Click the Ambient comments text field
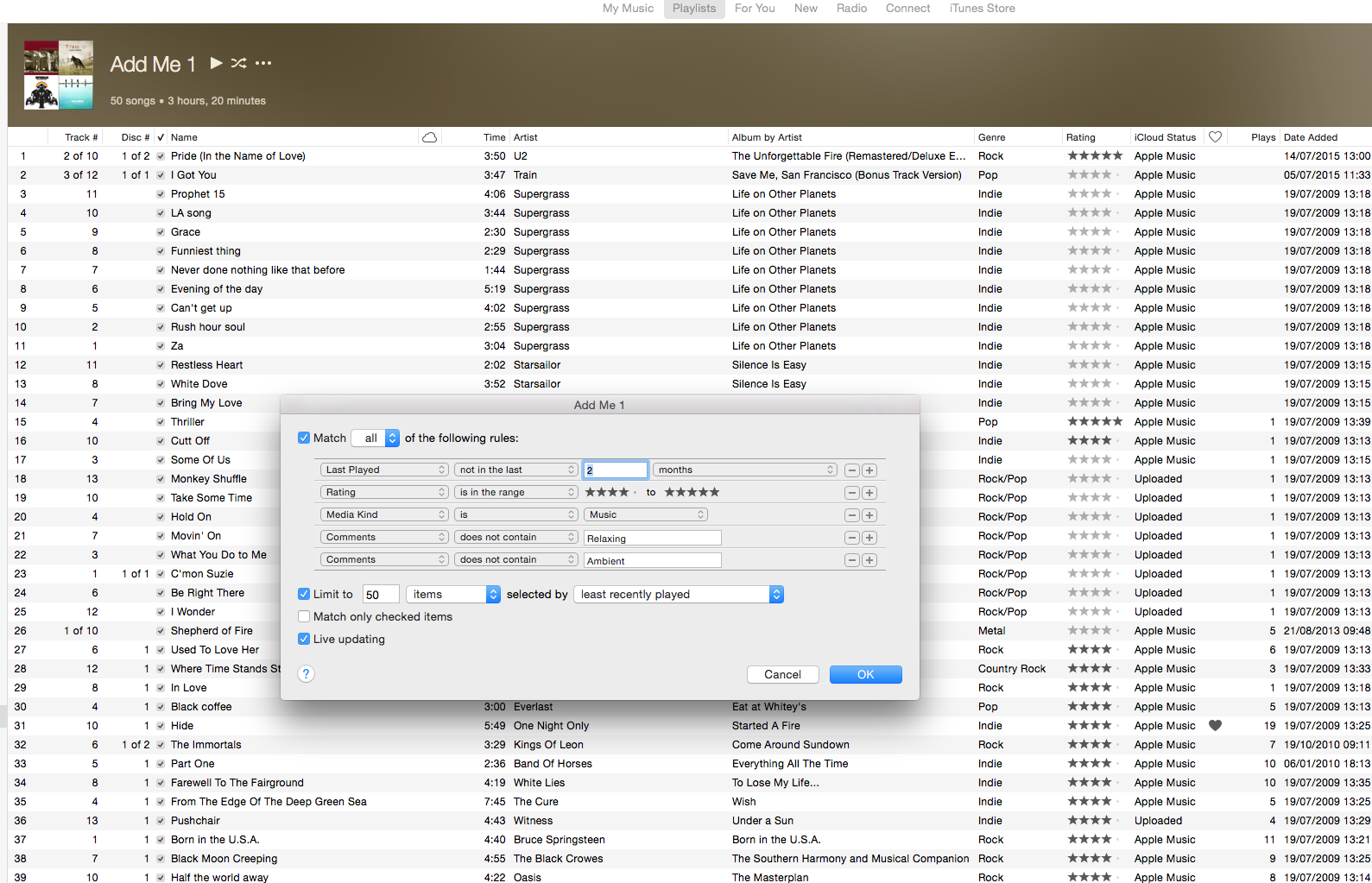 point(653,560)
